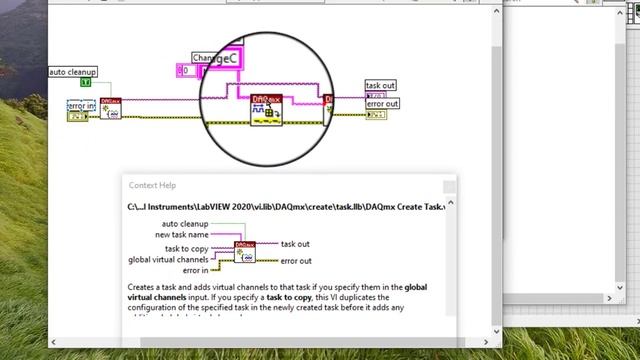Select the error out indicator terminal

376,115
